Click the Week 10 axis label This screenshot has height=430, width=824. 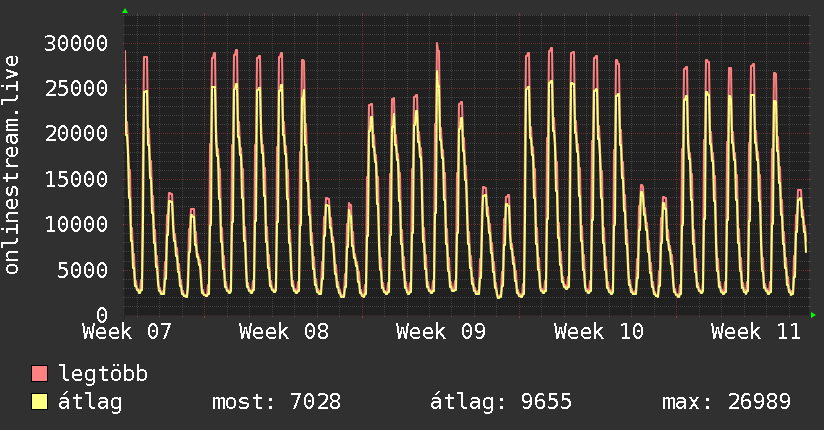click(x=599, y=332)
